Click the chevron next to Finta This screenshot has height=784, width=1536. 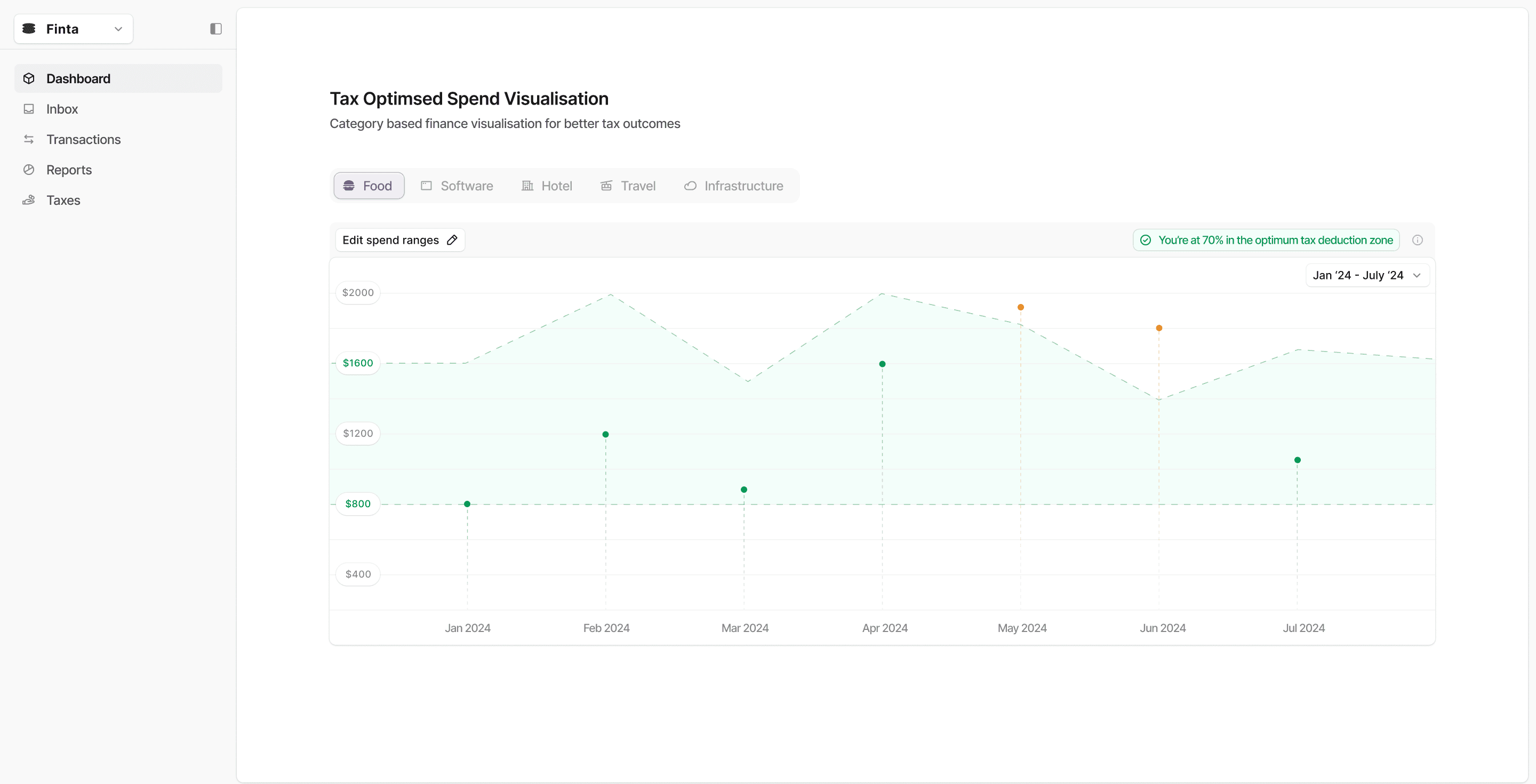pyautogui.click(x=118, y=29)
